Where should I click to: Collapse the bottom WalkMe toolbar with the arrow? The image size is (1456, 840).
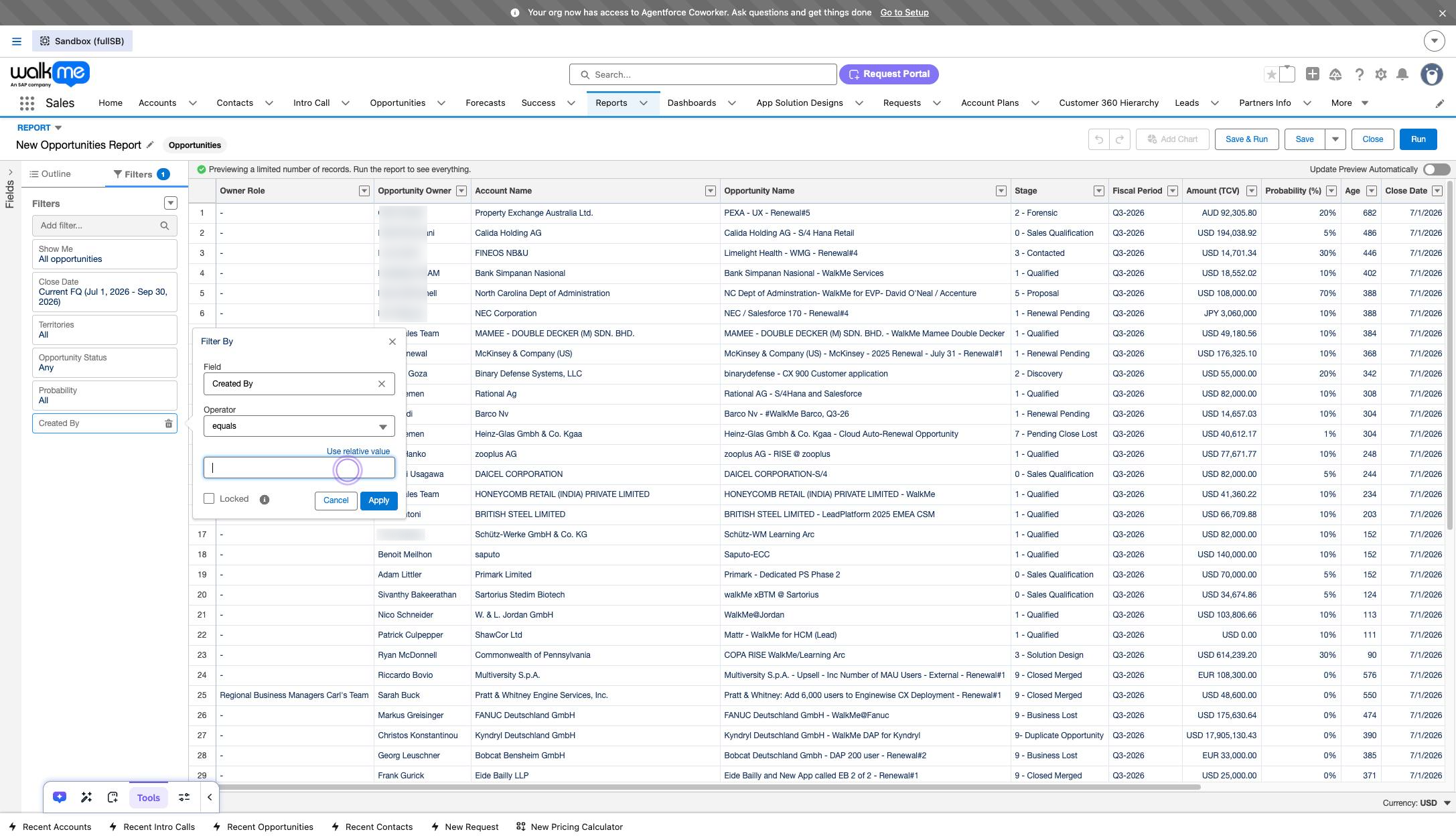click(x=210, y=797)
